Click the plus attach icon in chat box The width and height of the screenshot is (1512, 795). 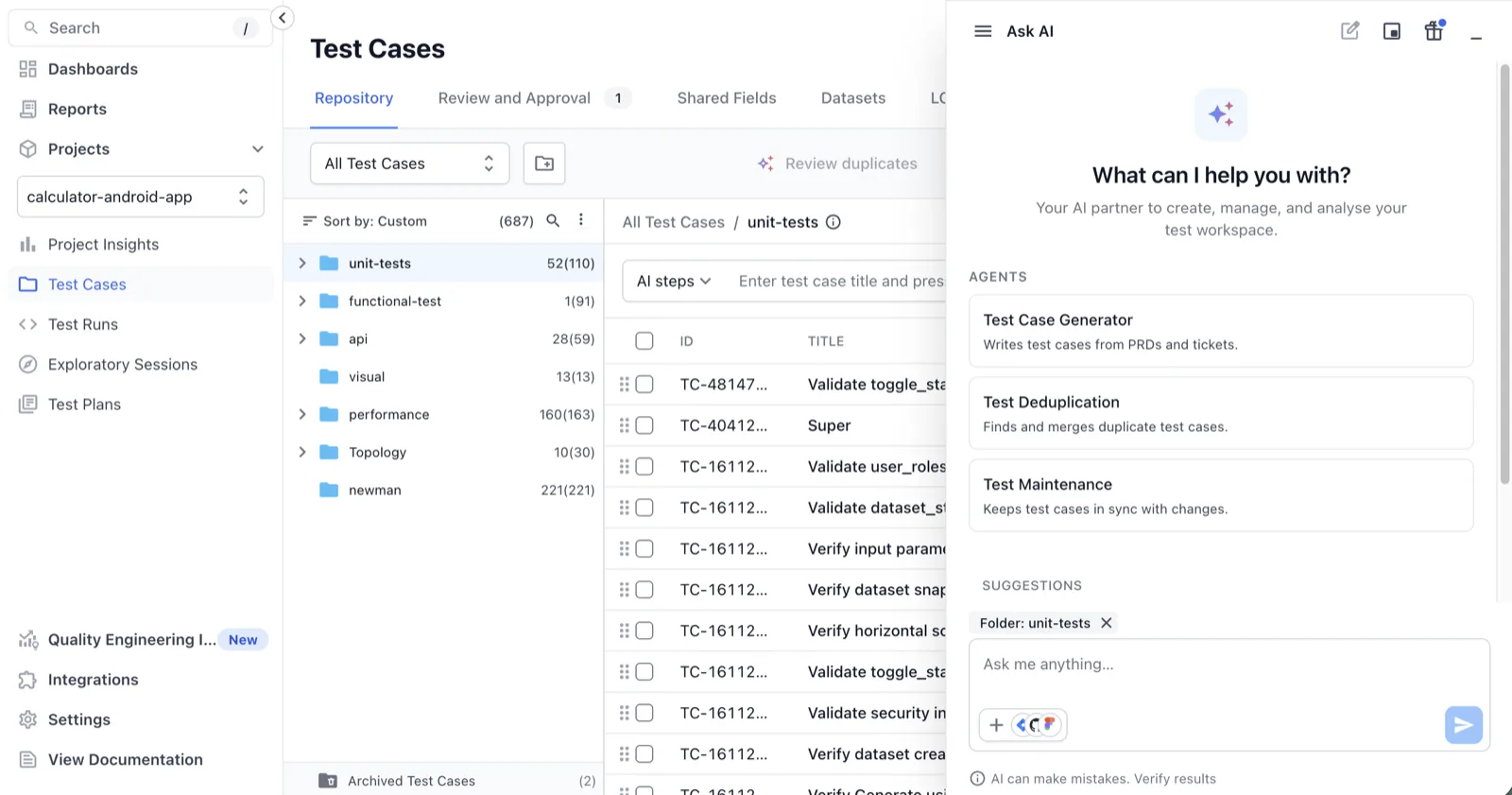pos(996,725)
